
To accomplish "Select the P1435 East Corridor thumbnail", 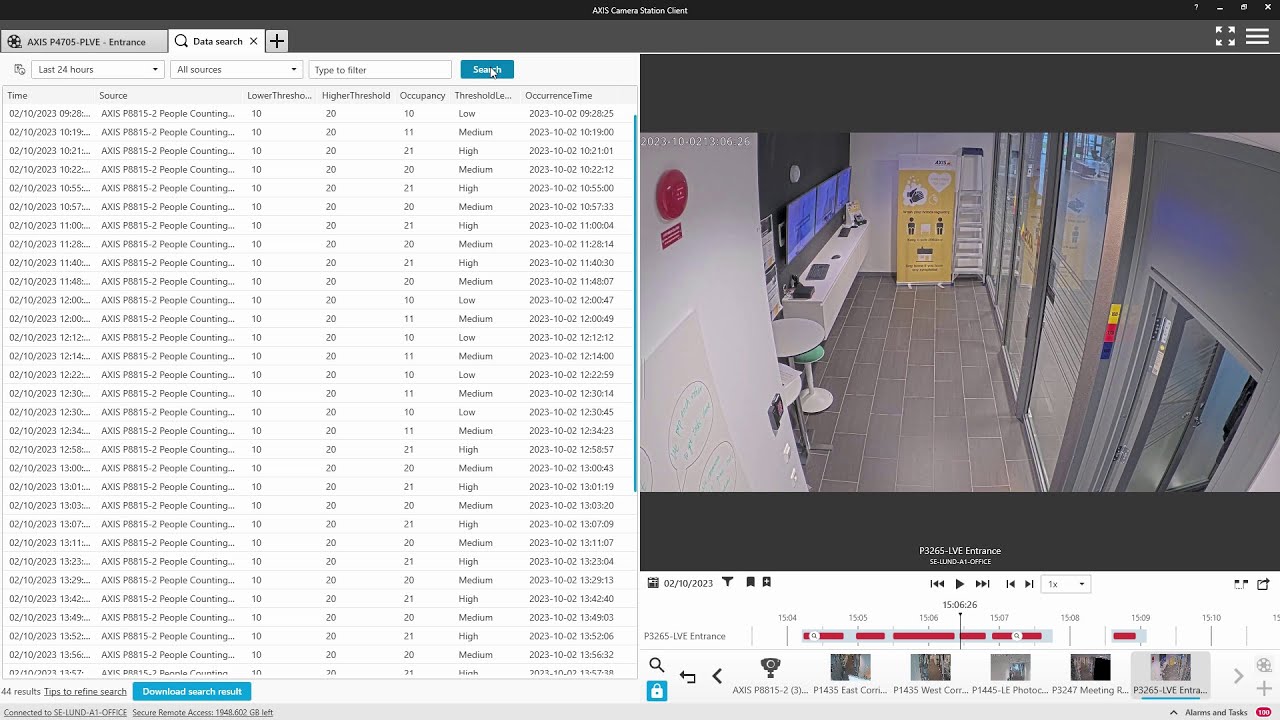I will click(850, 675).
